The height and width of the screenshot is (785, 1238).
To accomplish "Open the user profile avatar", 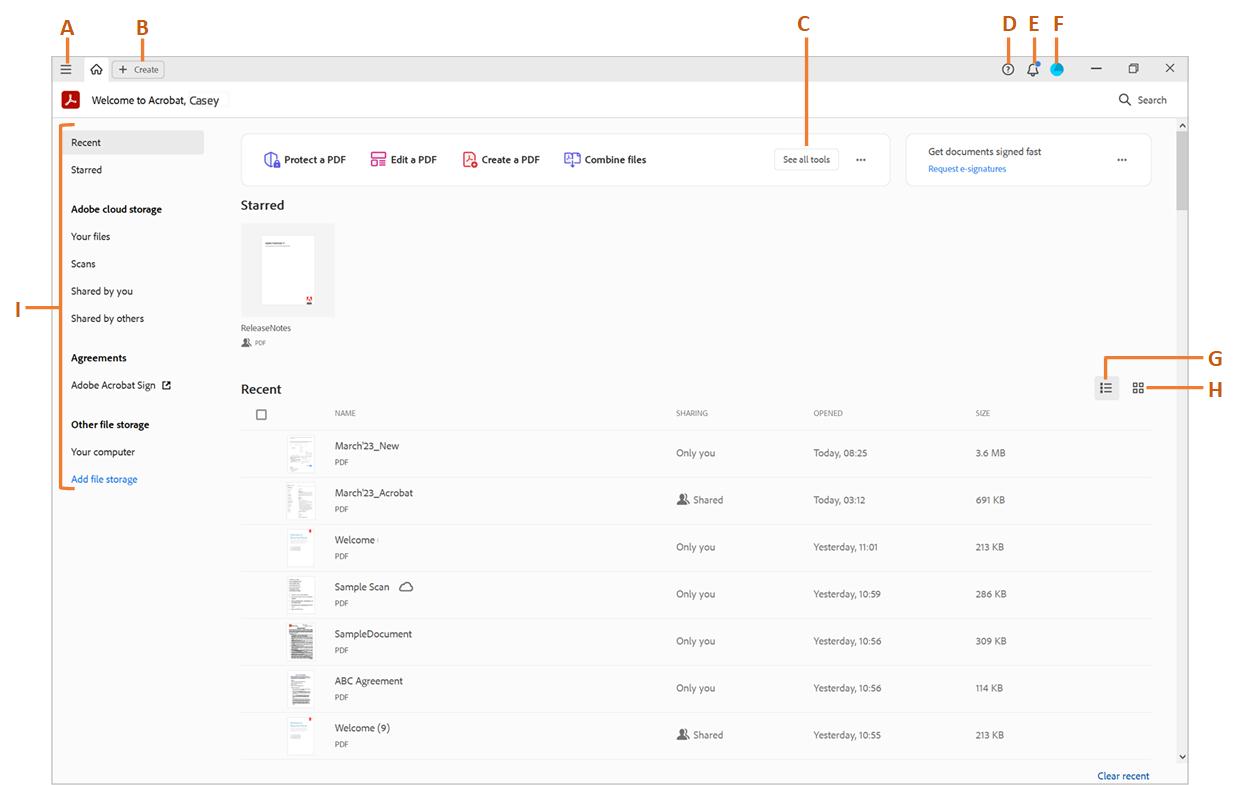I will tap(1056, 69).
